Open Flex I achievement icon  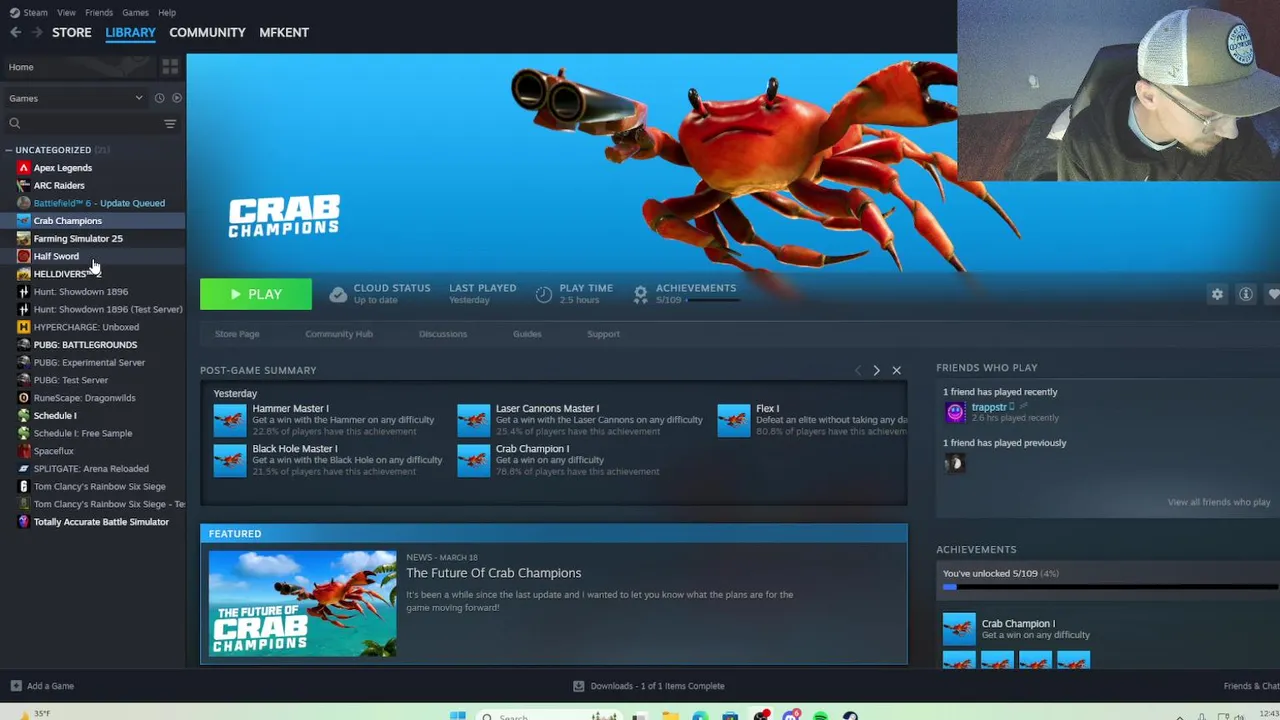[733, 420]
